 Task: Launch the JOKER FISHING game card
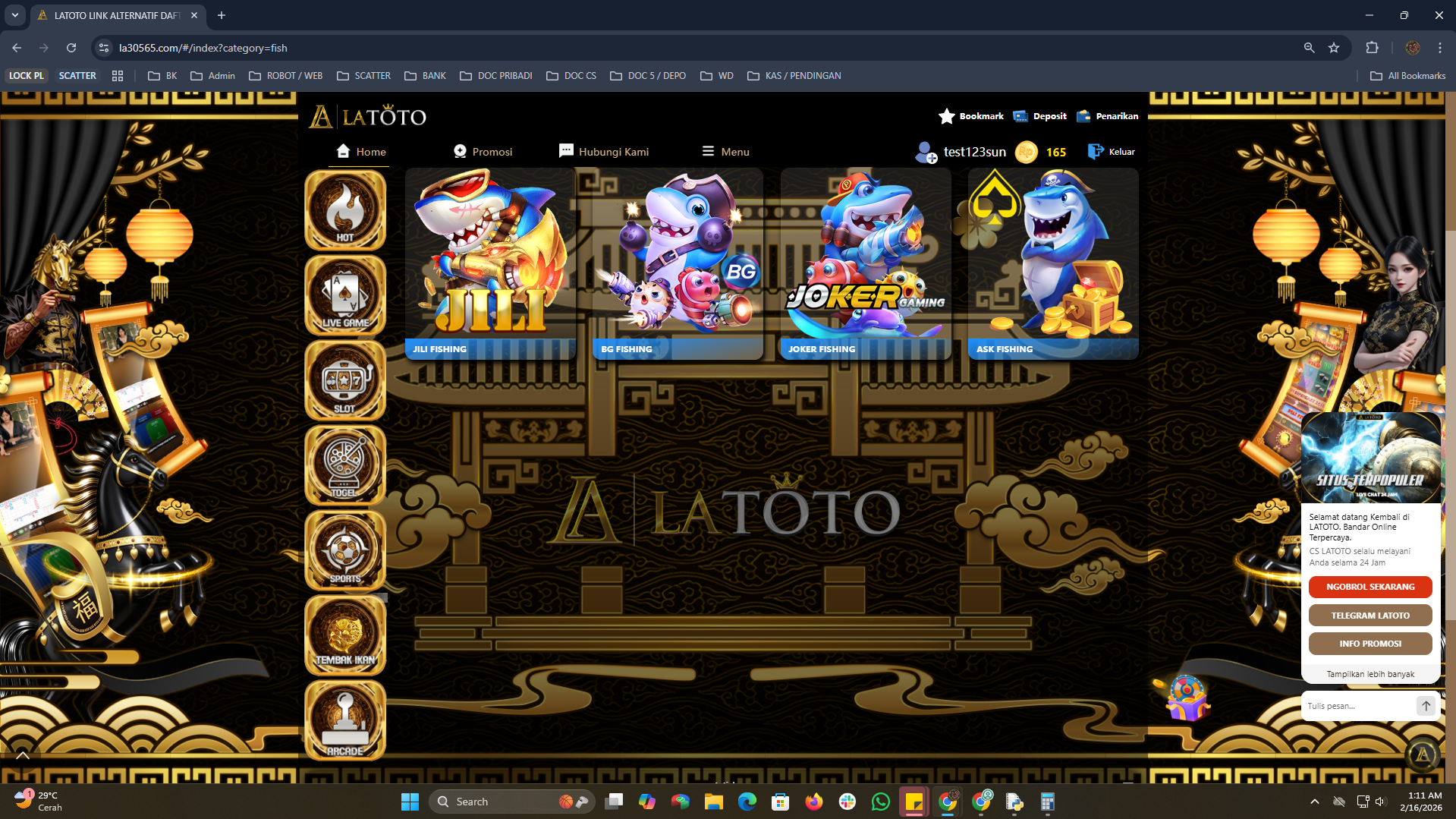[x=866, y=263]
